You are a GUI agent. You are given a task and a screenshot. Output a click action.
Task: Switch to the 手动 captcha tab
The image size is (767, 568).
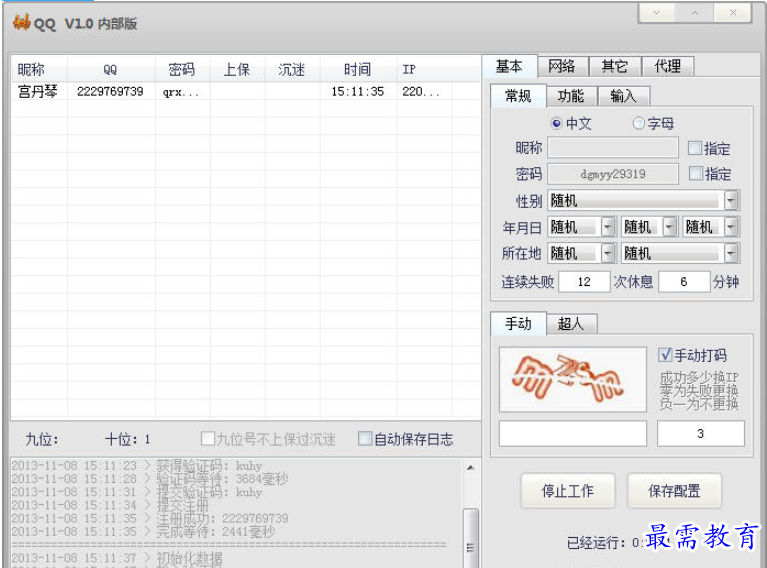[518, 323]
